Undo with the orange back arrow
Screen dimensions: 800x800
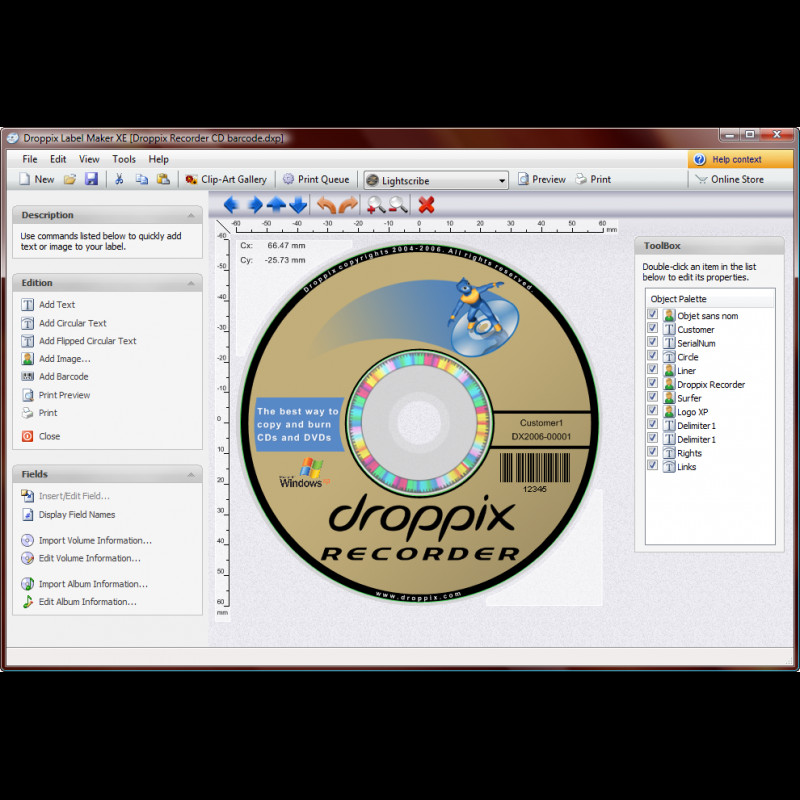327,205
